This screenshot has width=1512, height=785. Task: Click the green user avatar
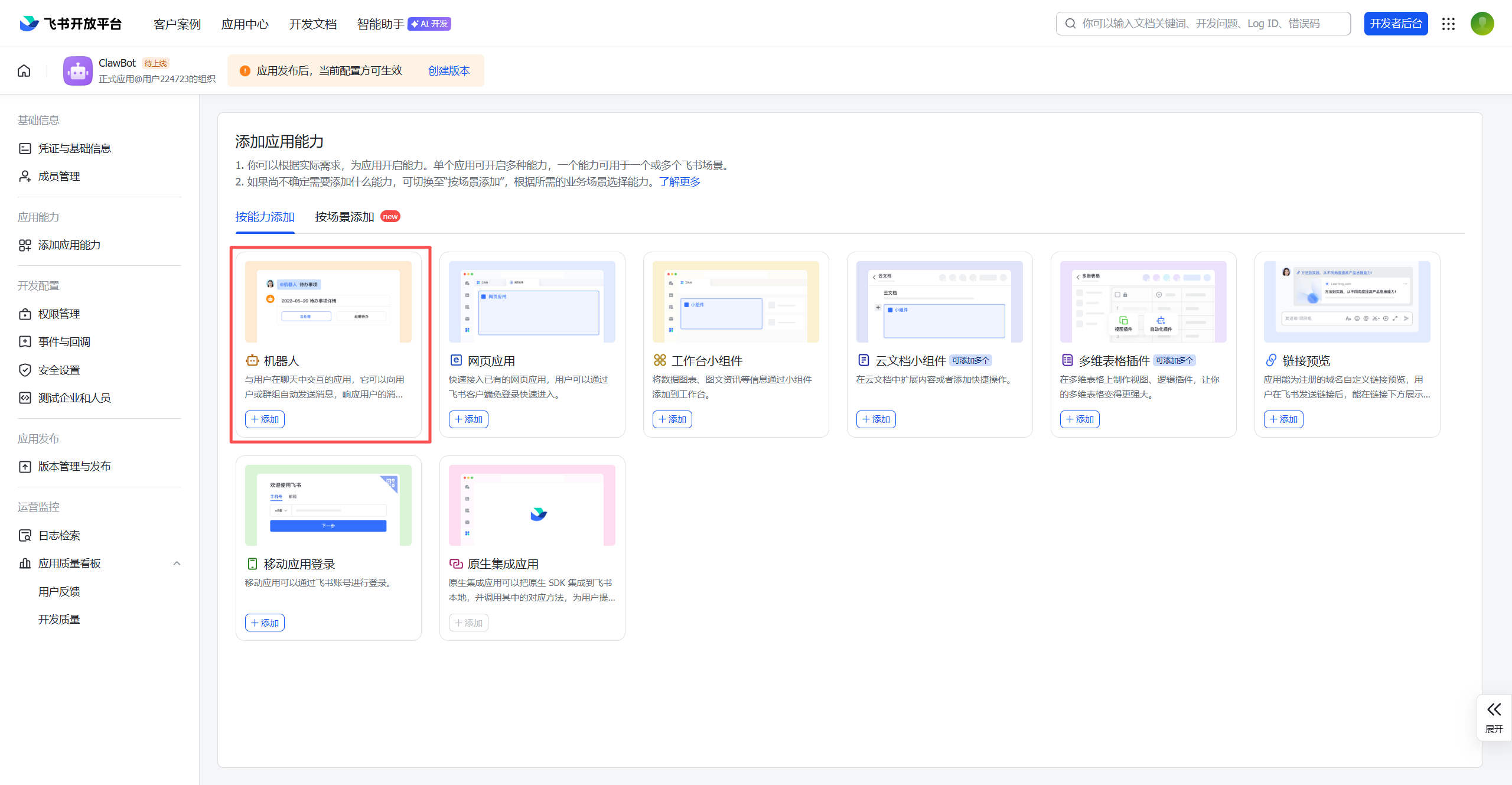coord(1482,24)
